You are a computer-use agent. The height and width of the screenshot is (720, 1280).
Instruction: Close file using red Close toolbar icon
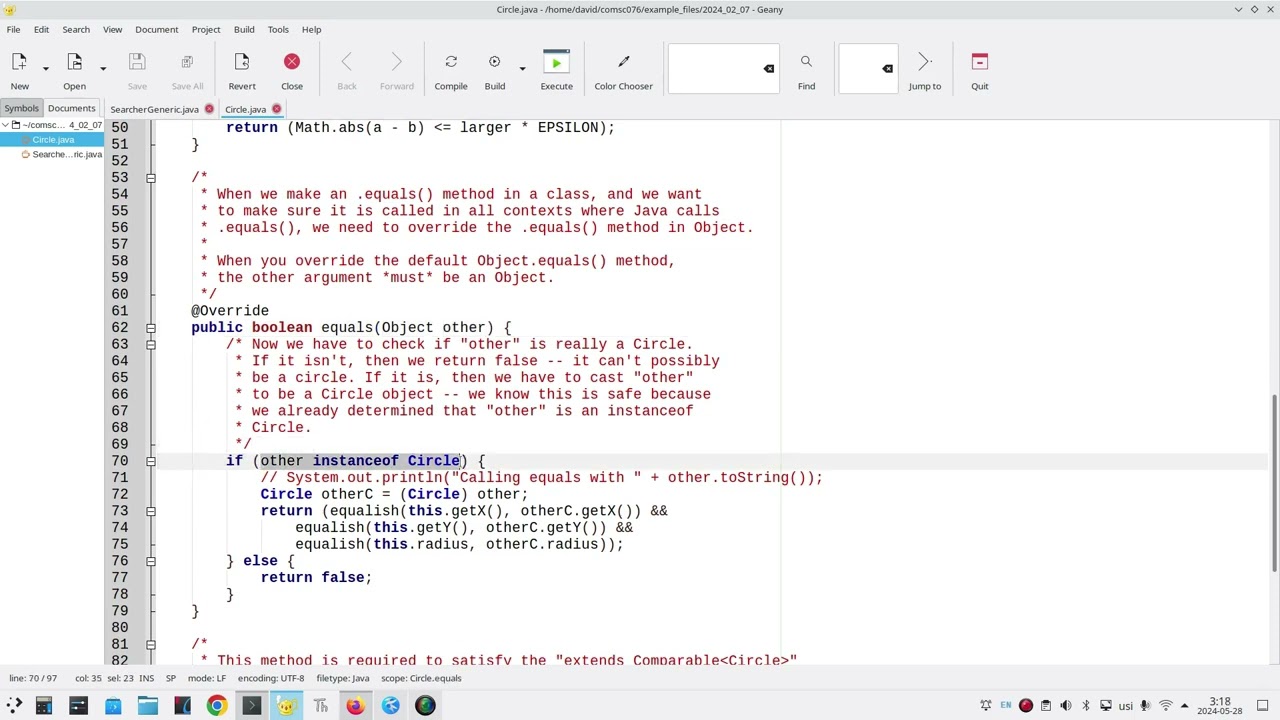[x=292, y=71]
